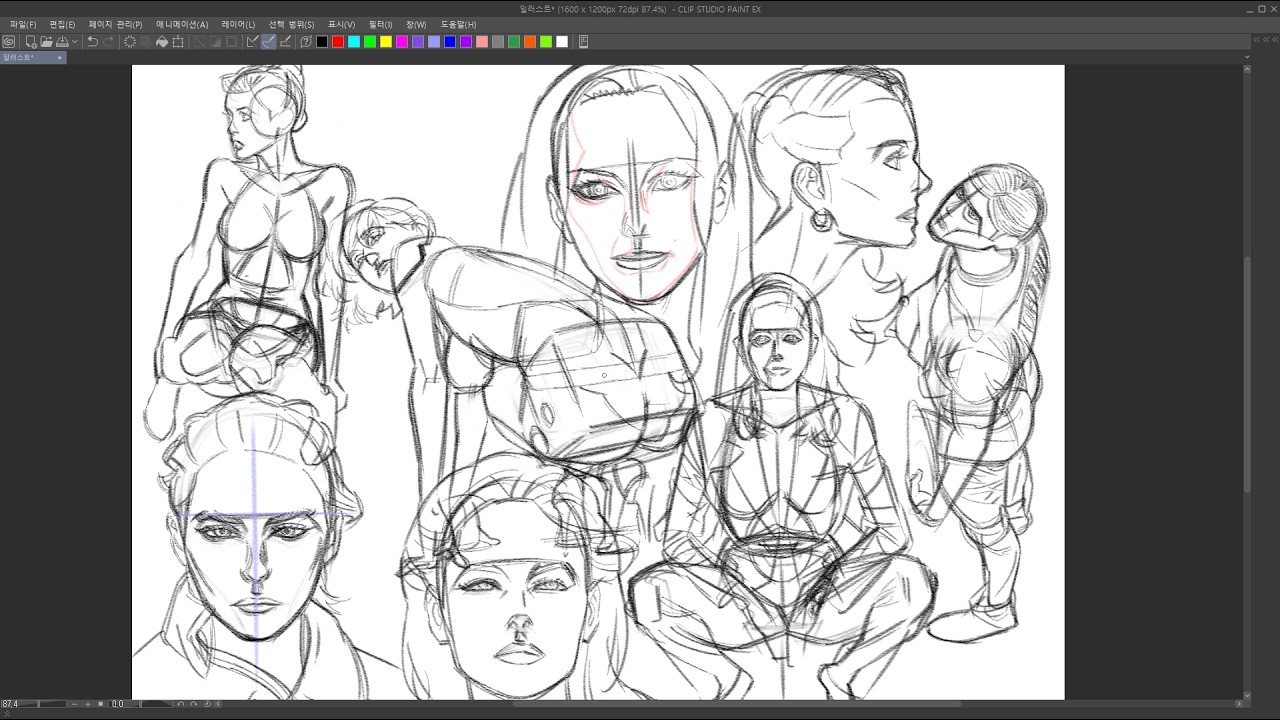Image resolution: width=1280 pixels, height=720 pixels.
Task: Open the 선택 범위(S) menu
Action: point(291,24)
